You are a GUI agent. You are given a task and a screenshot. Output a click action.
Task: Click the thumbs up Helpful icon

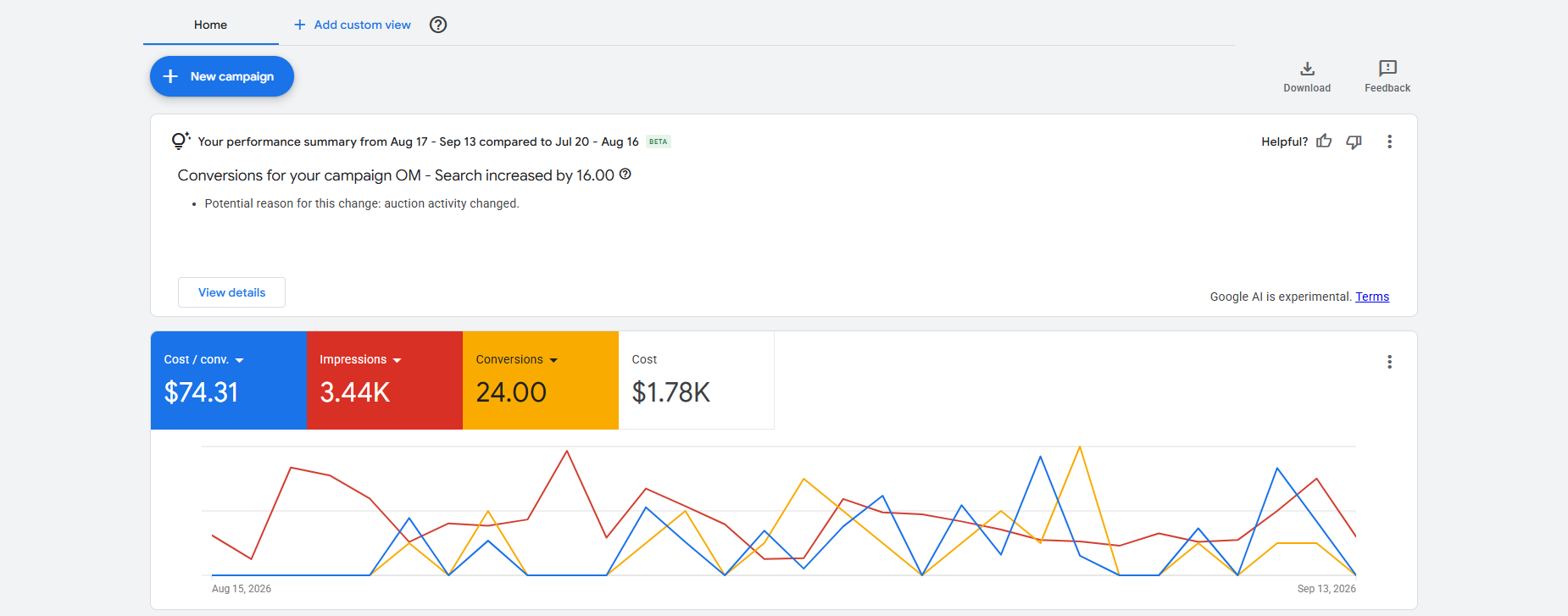1324,142
